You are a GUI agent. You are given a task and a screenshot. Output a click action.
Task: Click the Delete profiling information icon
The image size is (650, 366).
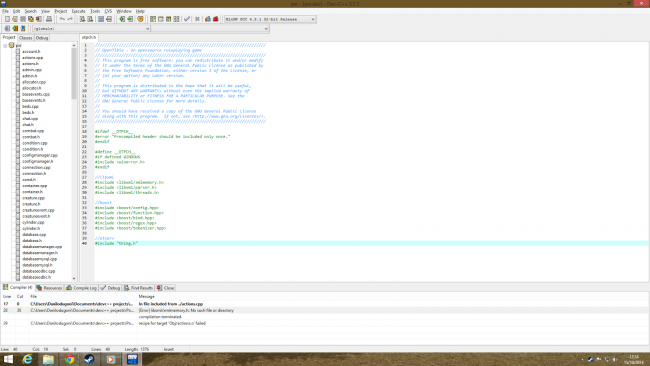[x=216, y=19]
